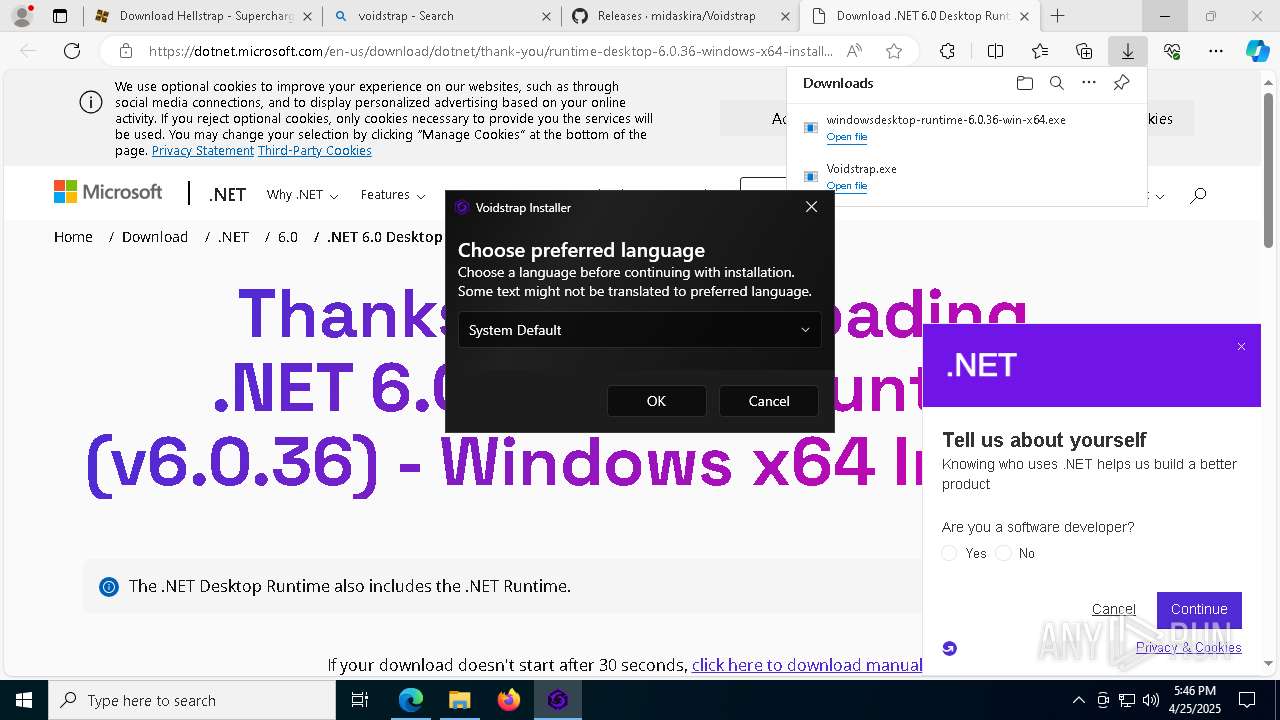Click the browser address bar URL
Screen dimensions: 1280x720
tap(490, 51)
